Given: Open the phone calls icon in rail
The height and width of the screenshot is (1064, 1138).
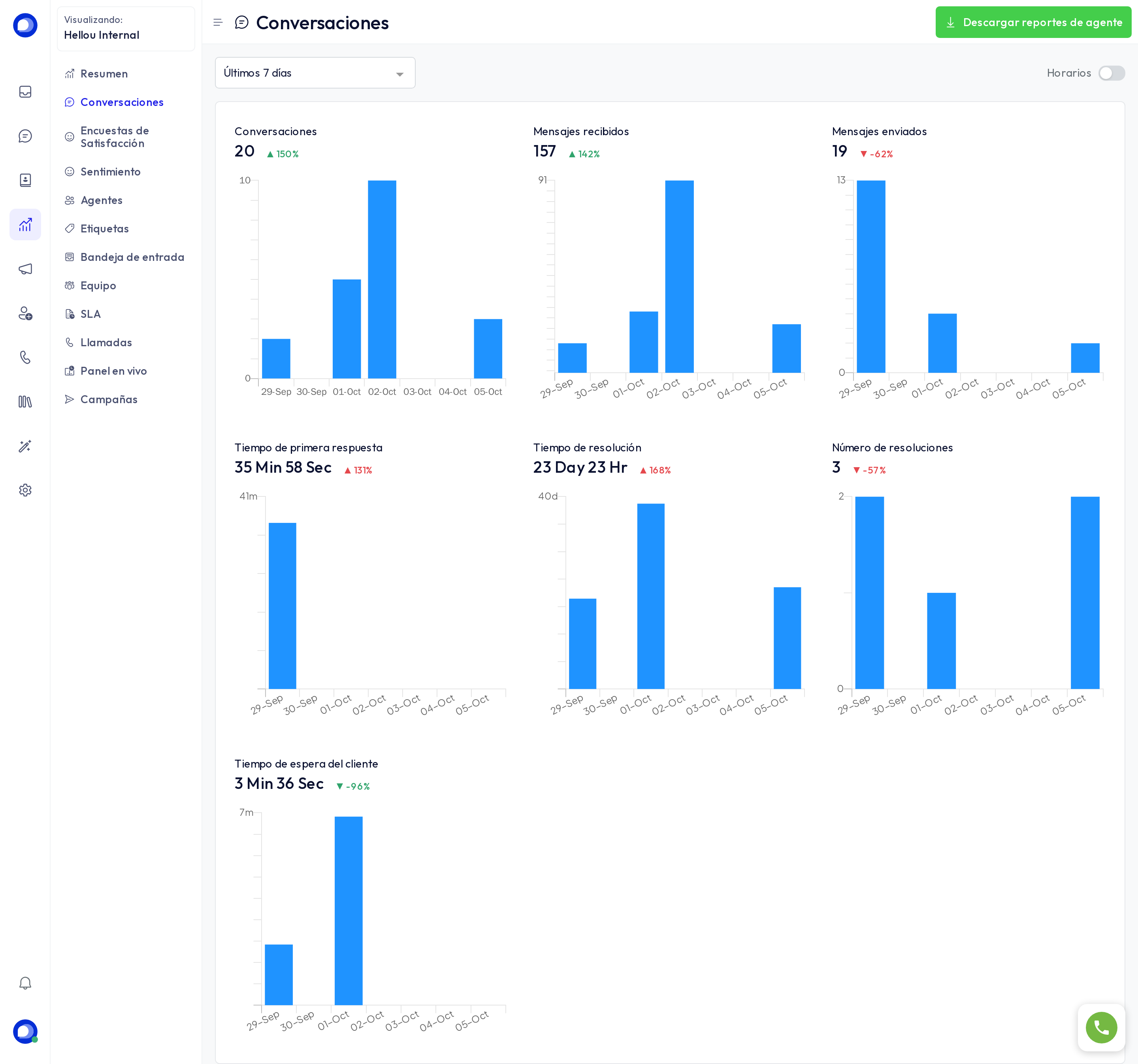Looking at the screenshot, I should coord(25,357).
